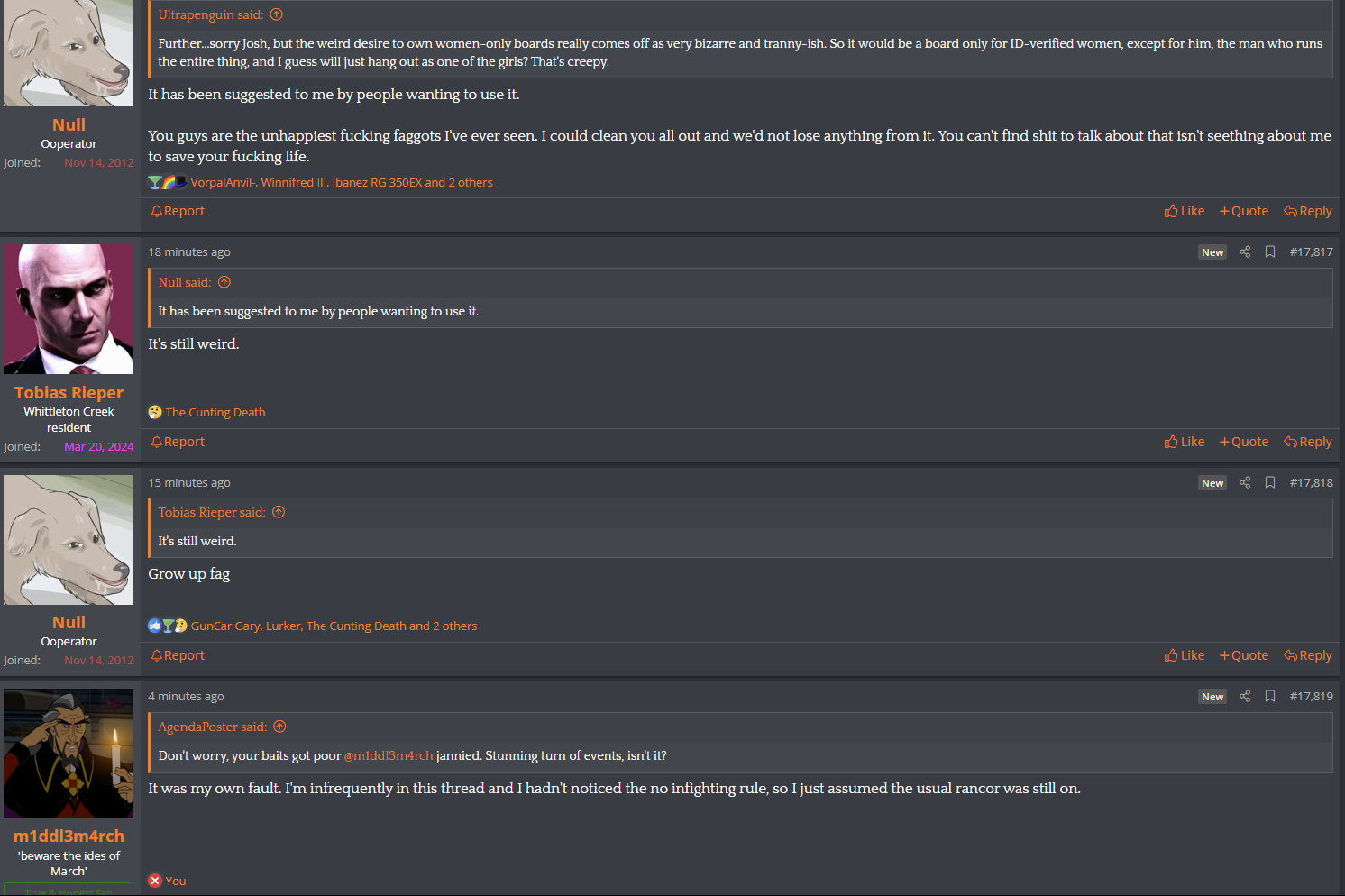The height and width of the screenshot is (896, 1345).
Task: Open Tobias Rieper's avatar profile
Action: [x=69, y=309]
